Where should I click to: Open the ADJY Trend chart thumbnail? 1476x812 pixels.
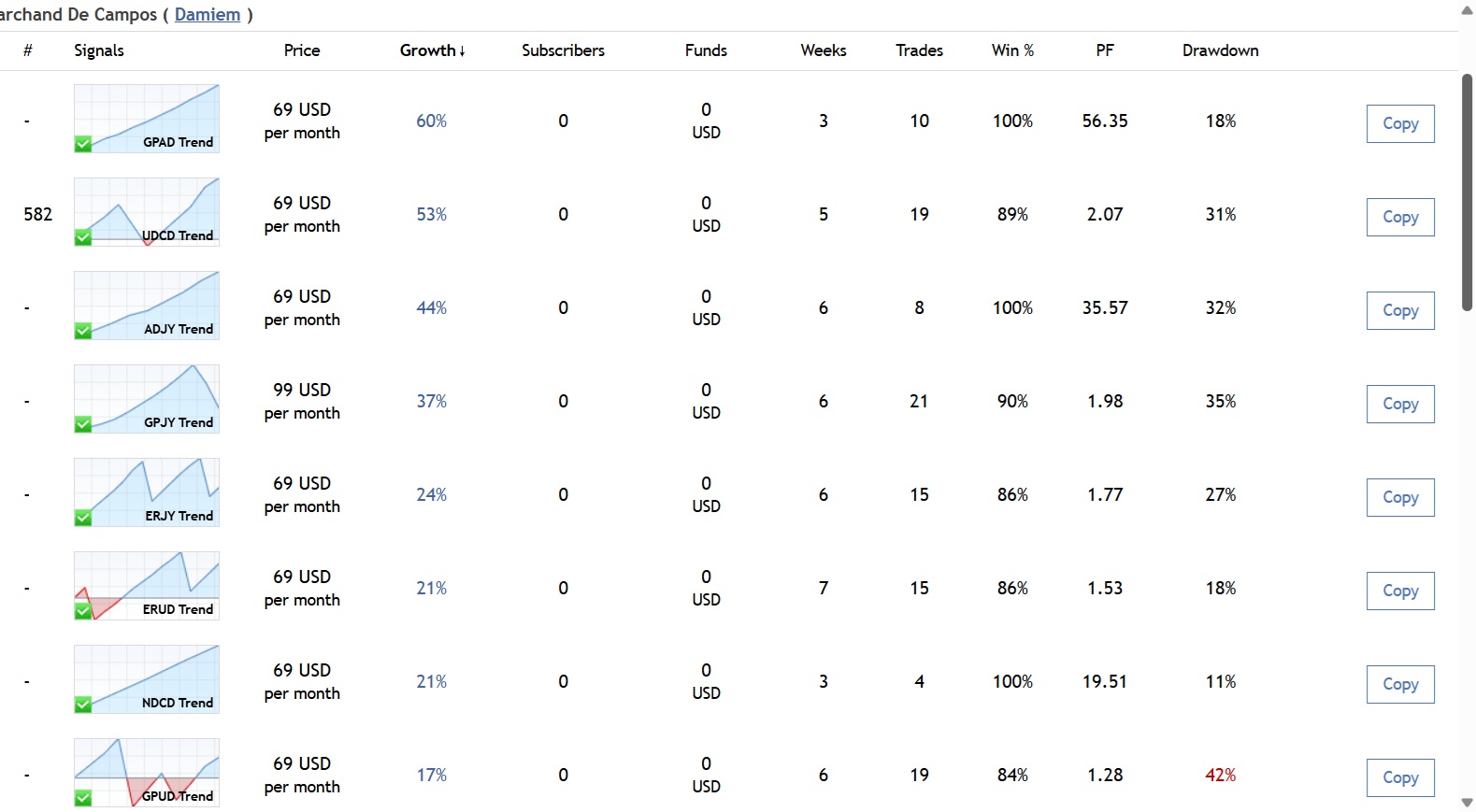[x=147, y=305]
